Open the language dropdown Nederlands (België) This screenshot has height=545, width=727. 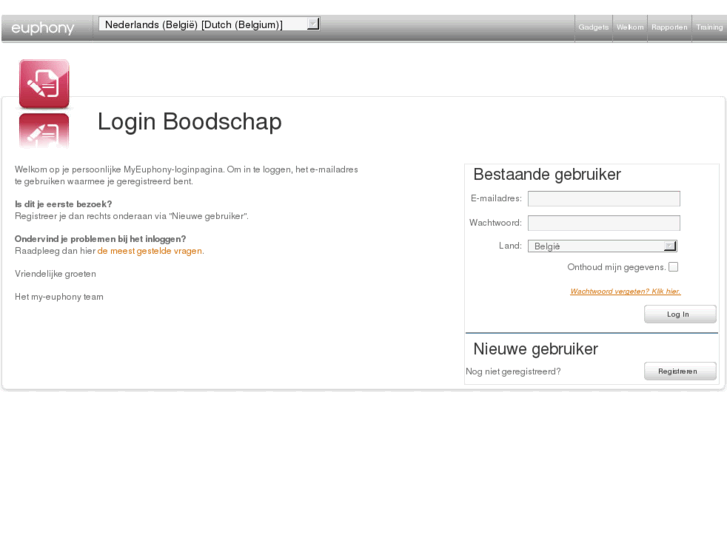[x=209, y=24]
